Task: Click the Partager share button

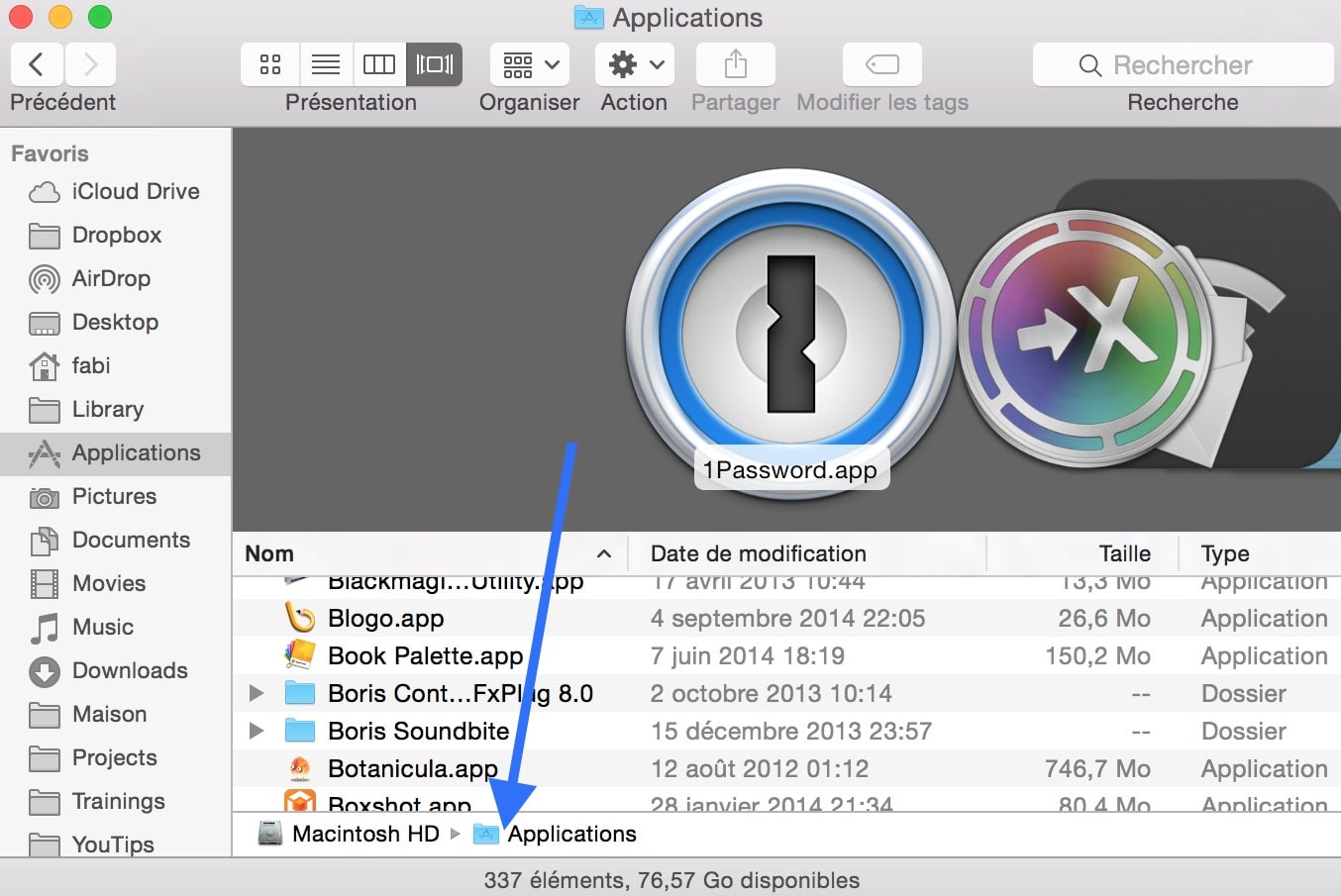Action: point(735,65)
